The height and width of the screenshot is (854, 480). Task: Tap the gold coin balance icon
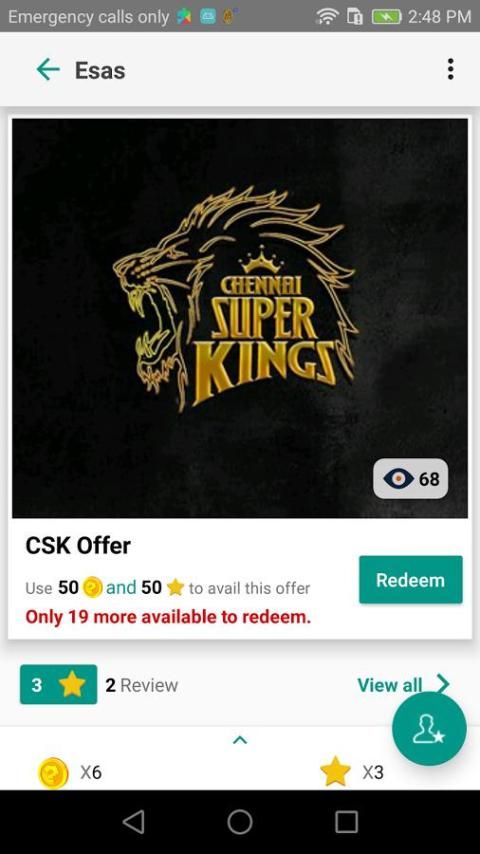point(53,772)
